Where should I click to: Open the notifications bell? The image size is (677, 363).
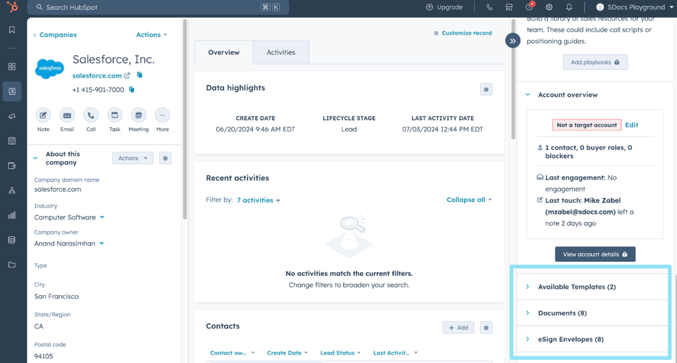[x=569, y=7]
